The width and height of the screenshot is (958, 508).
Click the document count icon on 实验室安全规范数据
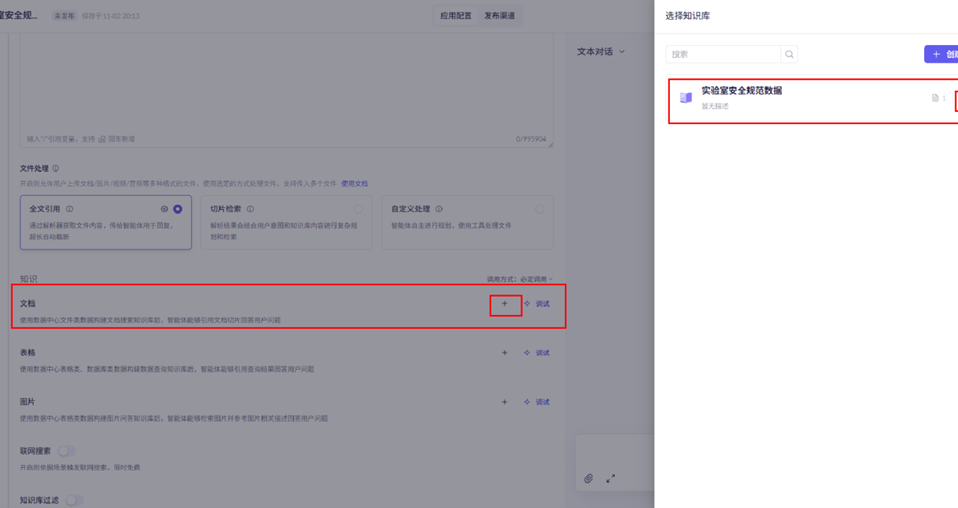935,98
